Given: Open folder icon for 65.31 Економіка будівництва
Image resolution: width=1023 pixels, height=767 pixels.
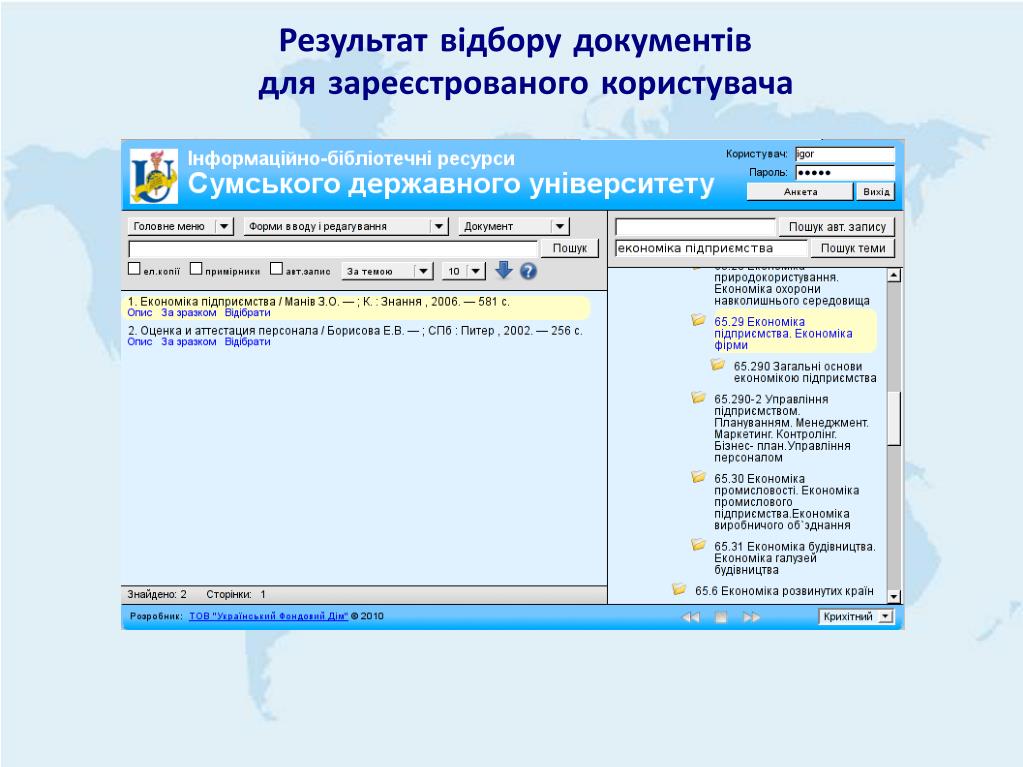Looking at the screenshot, I should pyautogui.click(x=698, y=545).
